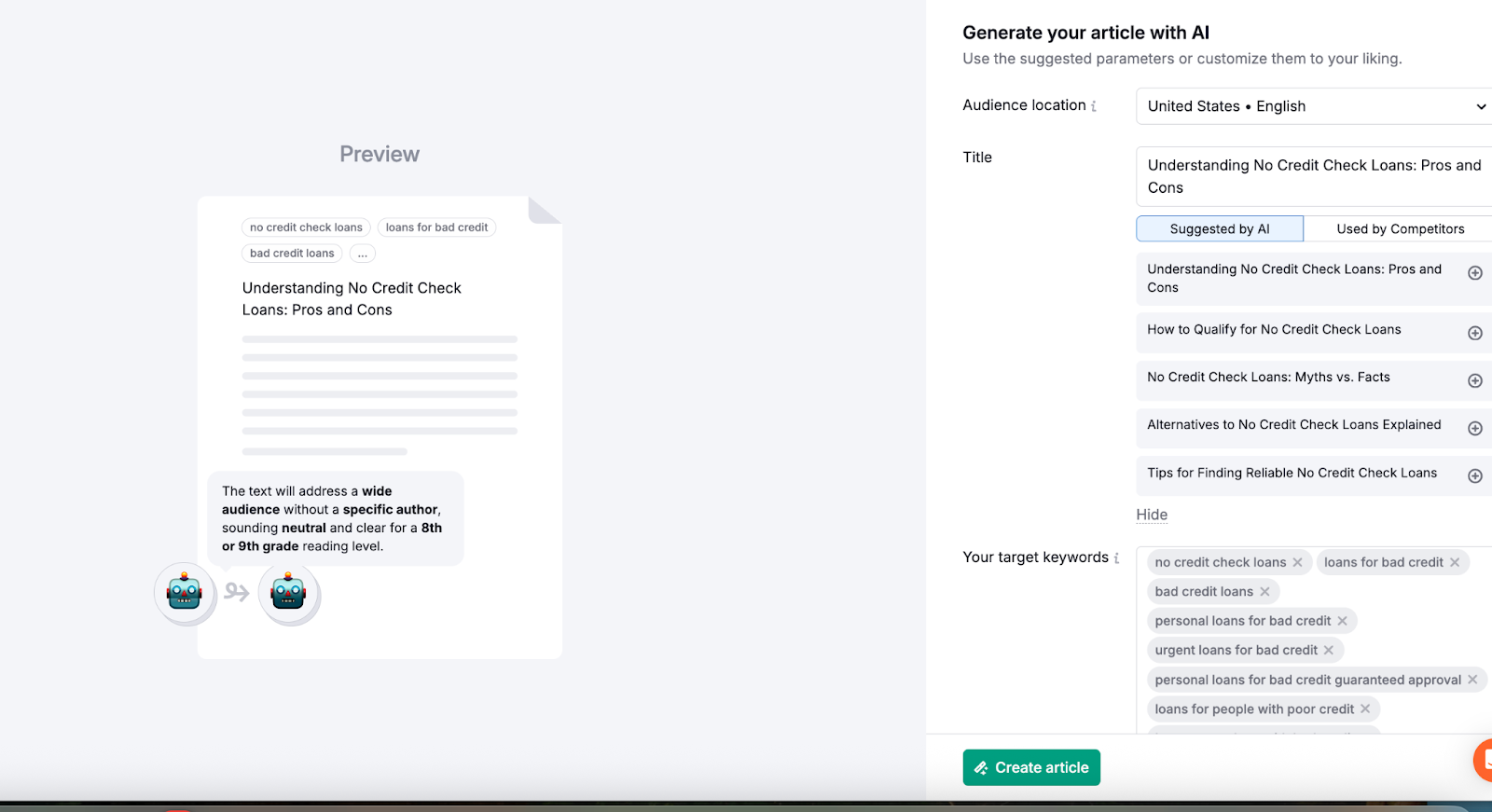Click plus icon for 'Pros and Cons' suggestion
The image size is (1492, 812).
click(1474, 273)
